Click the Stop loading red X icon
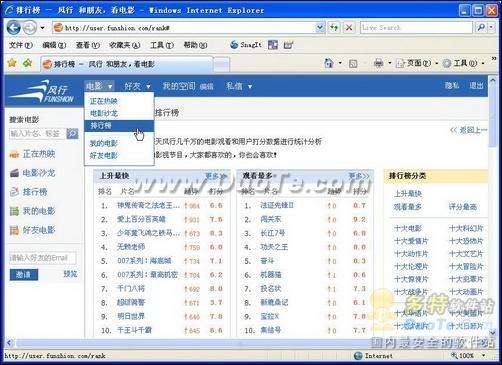The height and width of the screenshot is (365, 502). click(349, 28)
